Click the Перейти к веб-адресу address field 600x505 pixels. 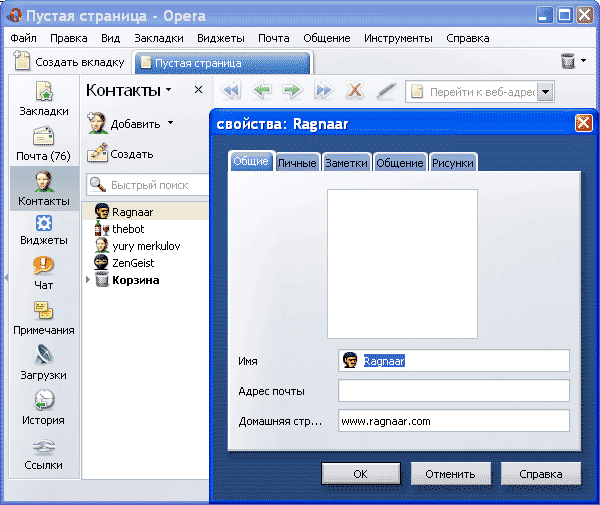pyautogui.click(x=481, y=92)
